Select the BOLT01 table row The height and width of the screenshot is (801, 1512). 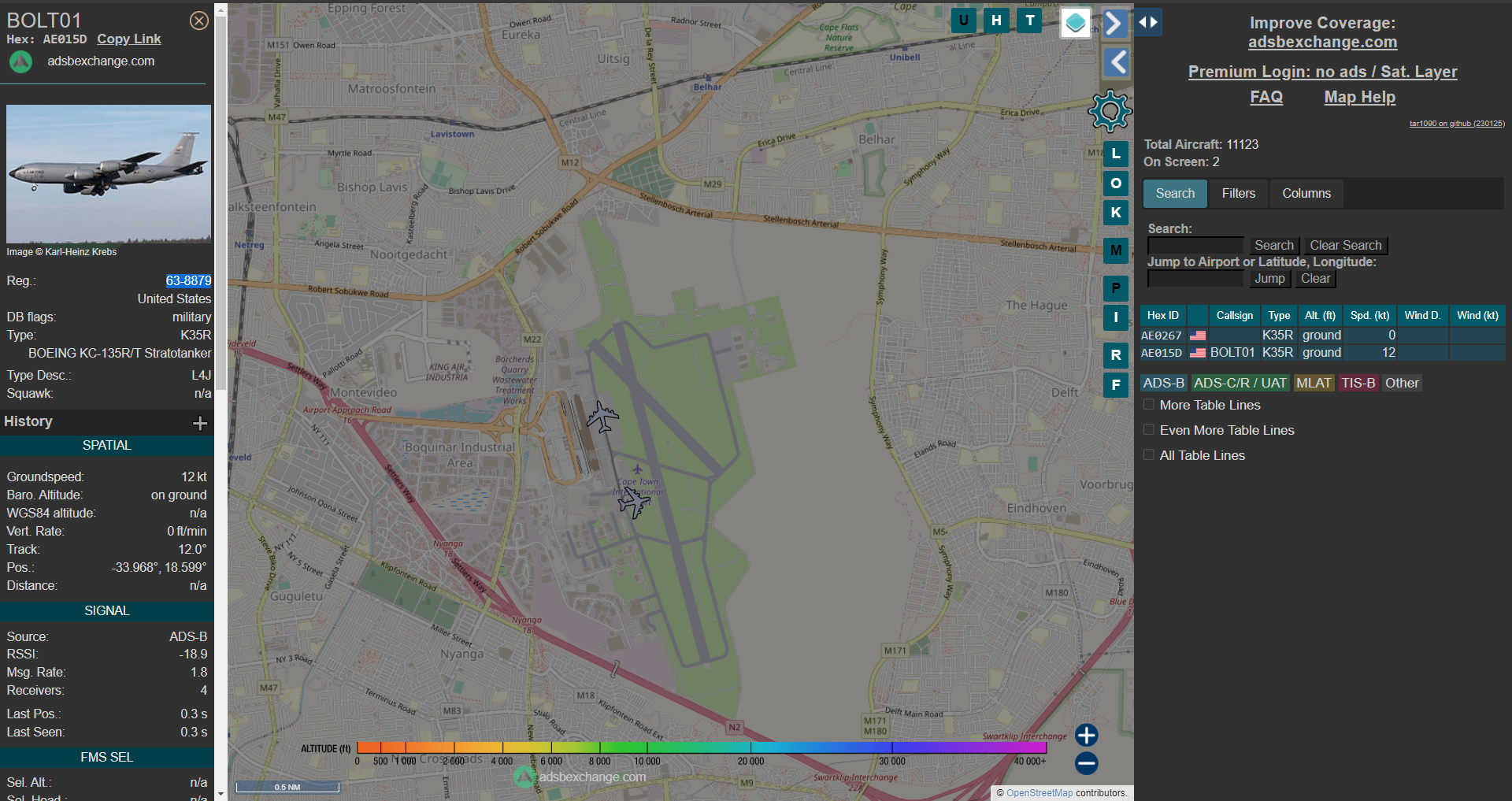pos(1322,353)
